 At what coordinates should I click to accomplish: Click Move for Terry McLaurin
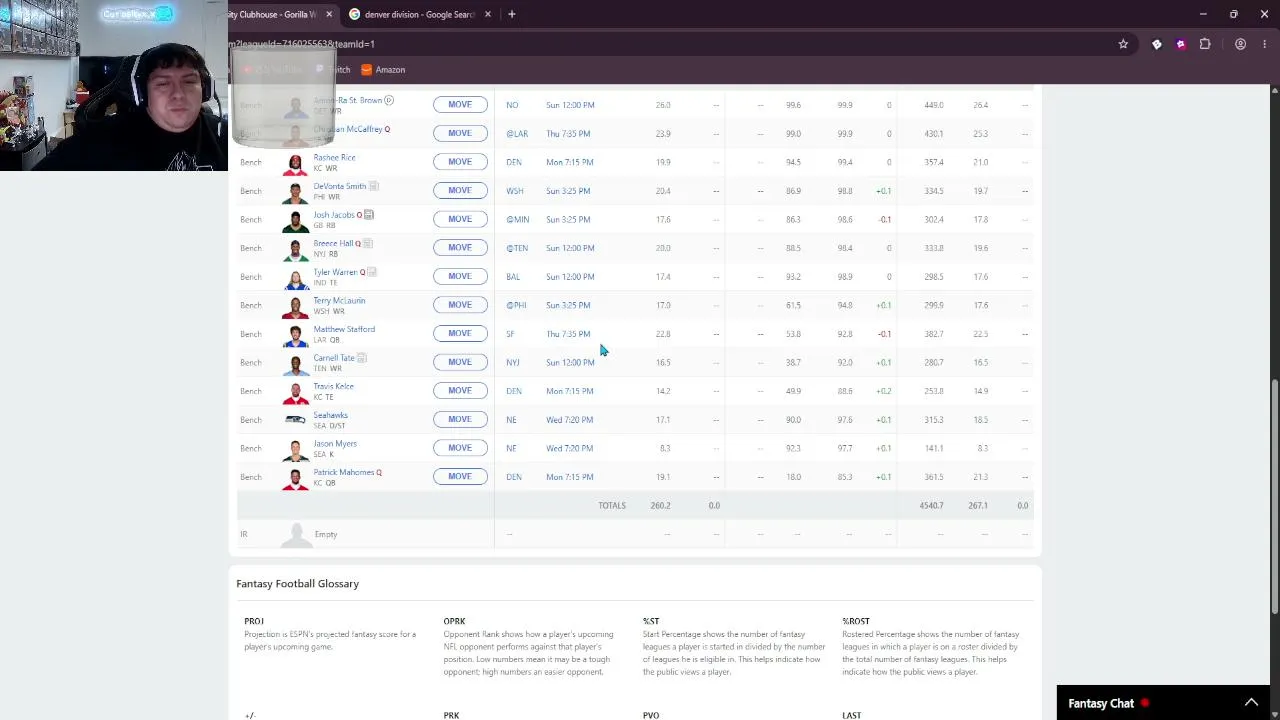[x=460, y=305]
